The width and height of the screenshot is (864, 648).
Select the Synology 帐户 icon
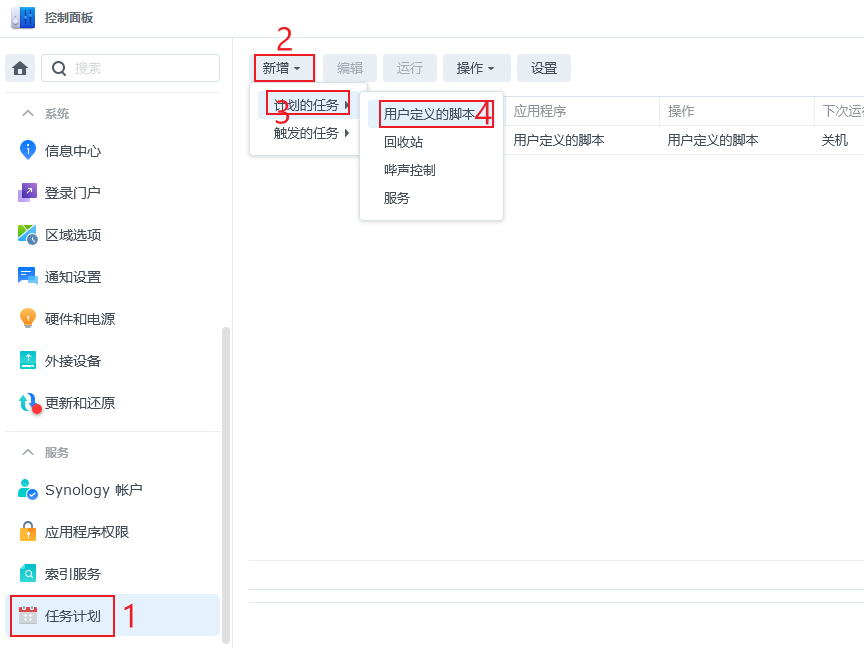(28, 489)
